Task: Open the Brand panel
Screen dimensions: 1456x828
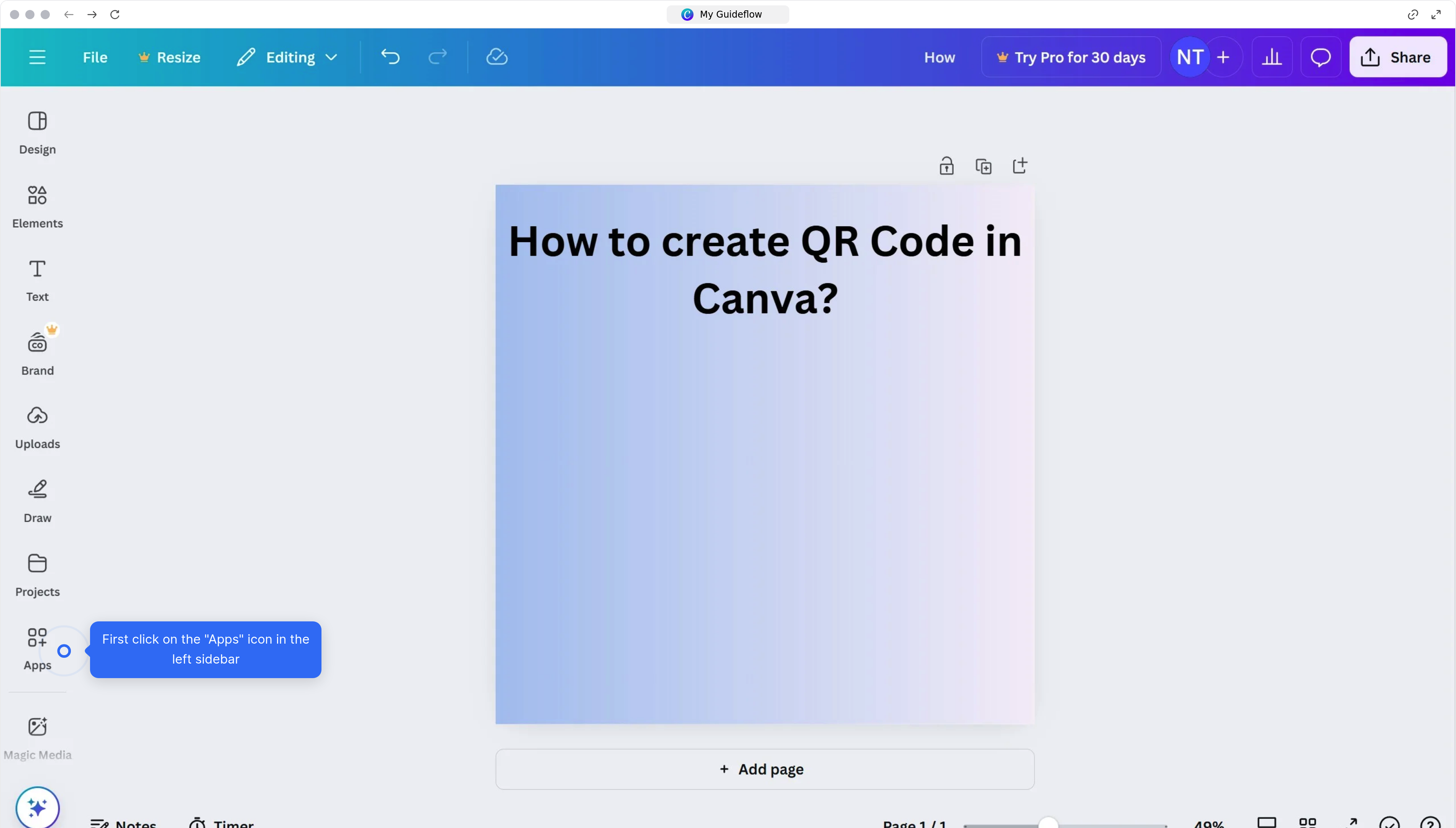Action: (37, 353)
